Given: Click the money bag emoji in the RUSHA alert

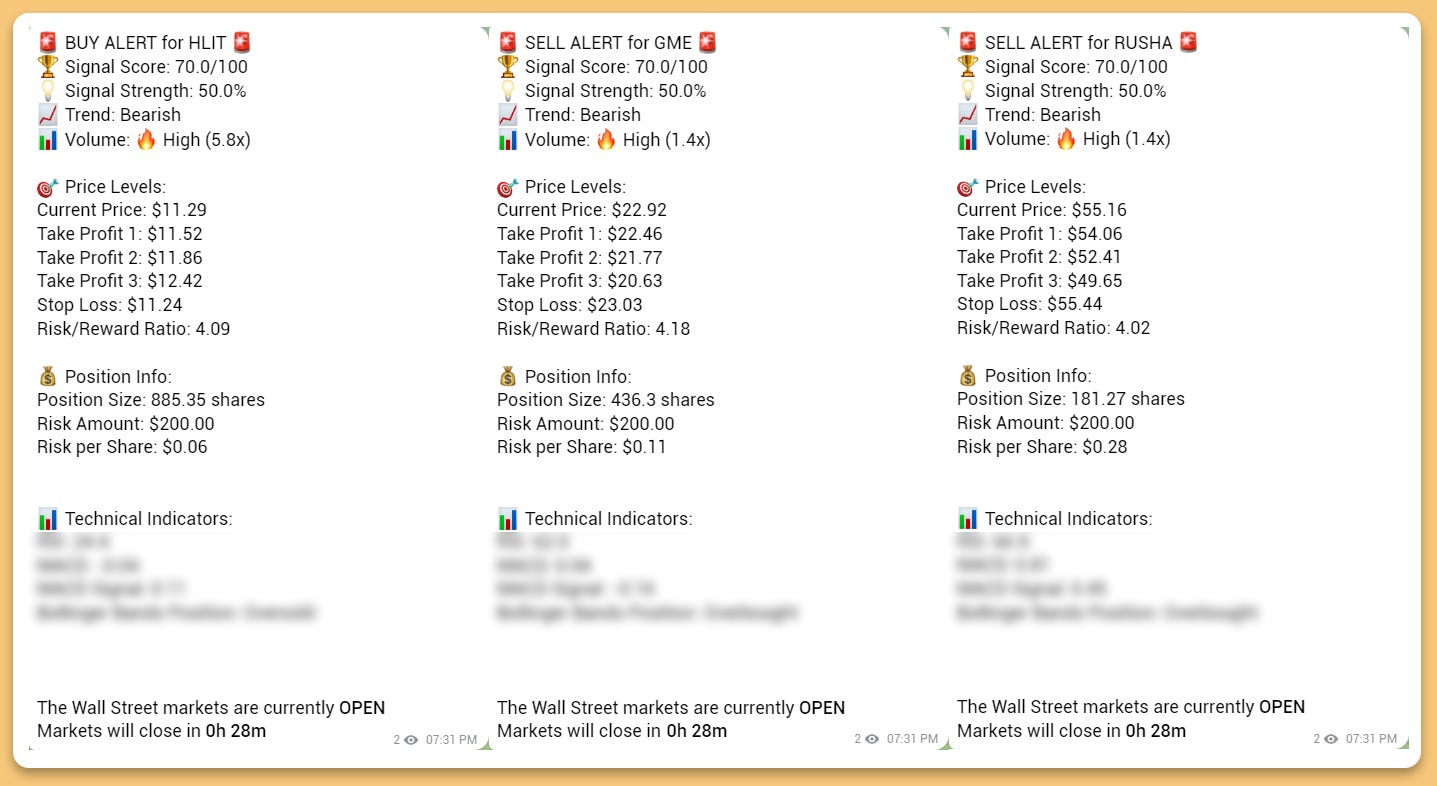Looking at the screenshot, I should (968, 376).
